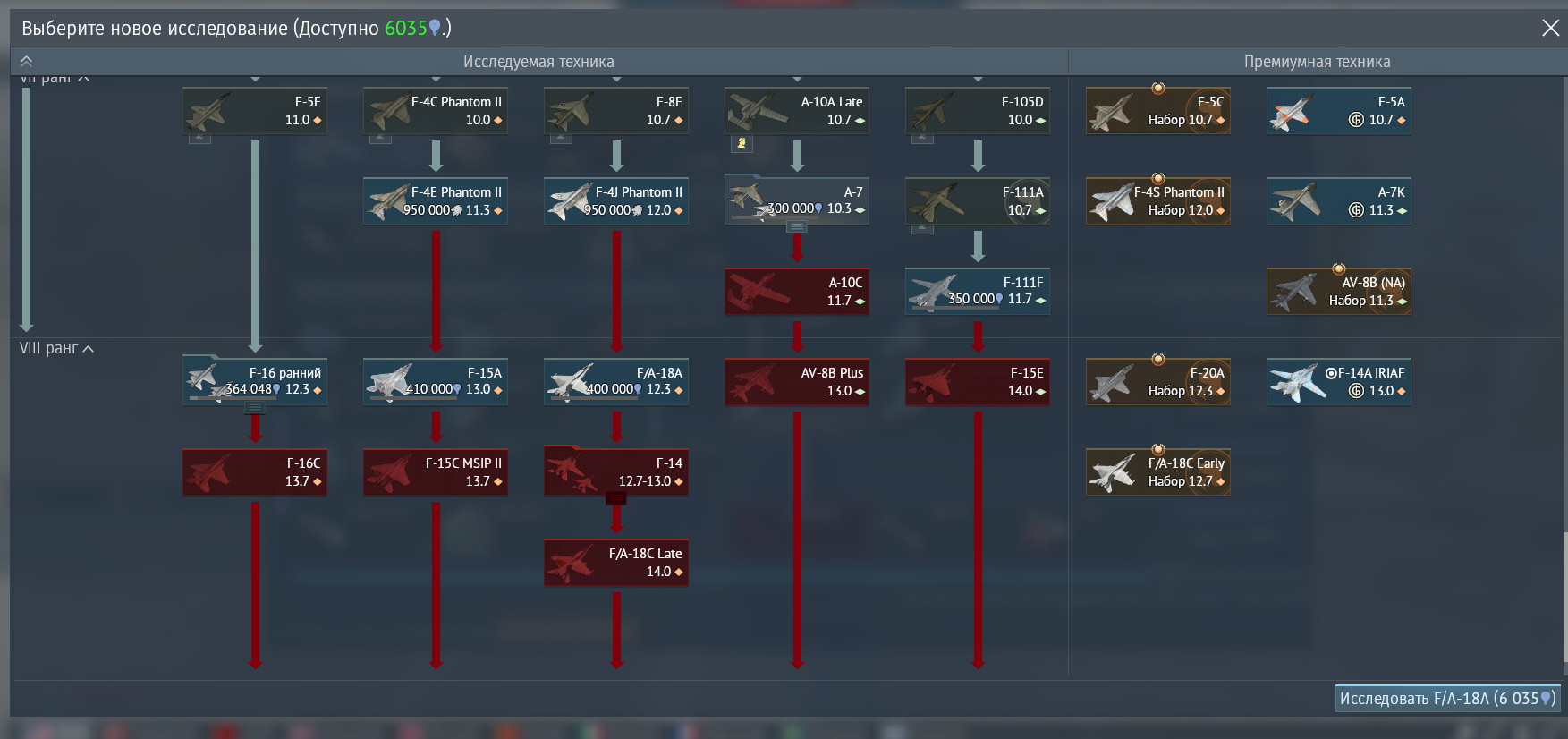Click the small arrow tab under F-4C Phantom II
The height and width of the screenshot is (739, 1568).
click(381, 138)
